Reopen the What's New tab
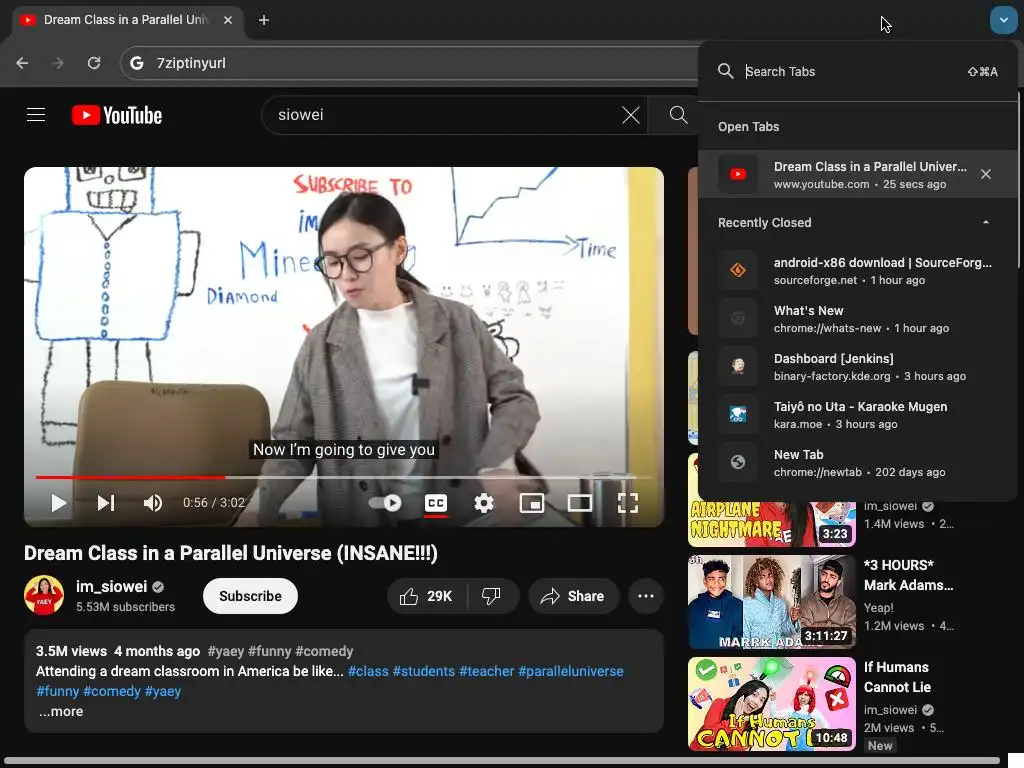This screenshot has width=1024, height=768. 857,319
